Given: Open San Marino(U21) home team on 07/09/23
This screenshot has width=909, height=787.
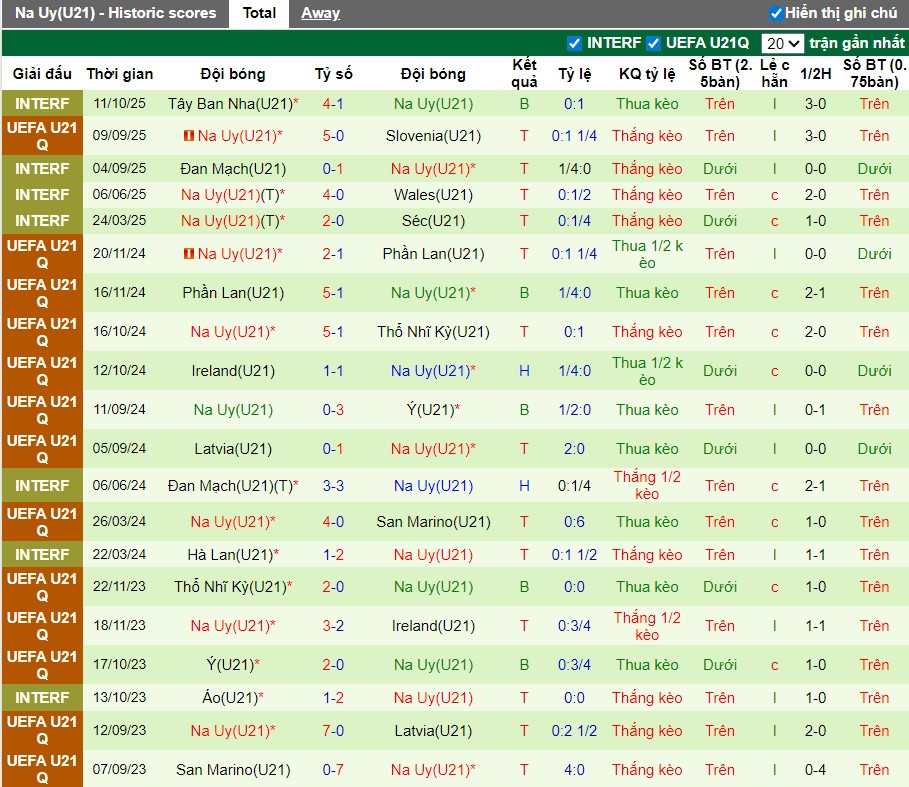Looking at the screenshot, I should point(233,770).
